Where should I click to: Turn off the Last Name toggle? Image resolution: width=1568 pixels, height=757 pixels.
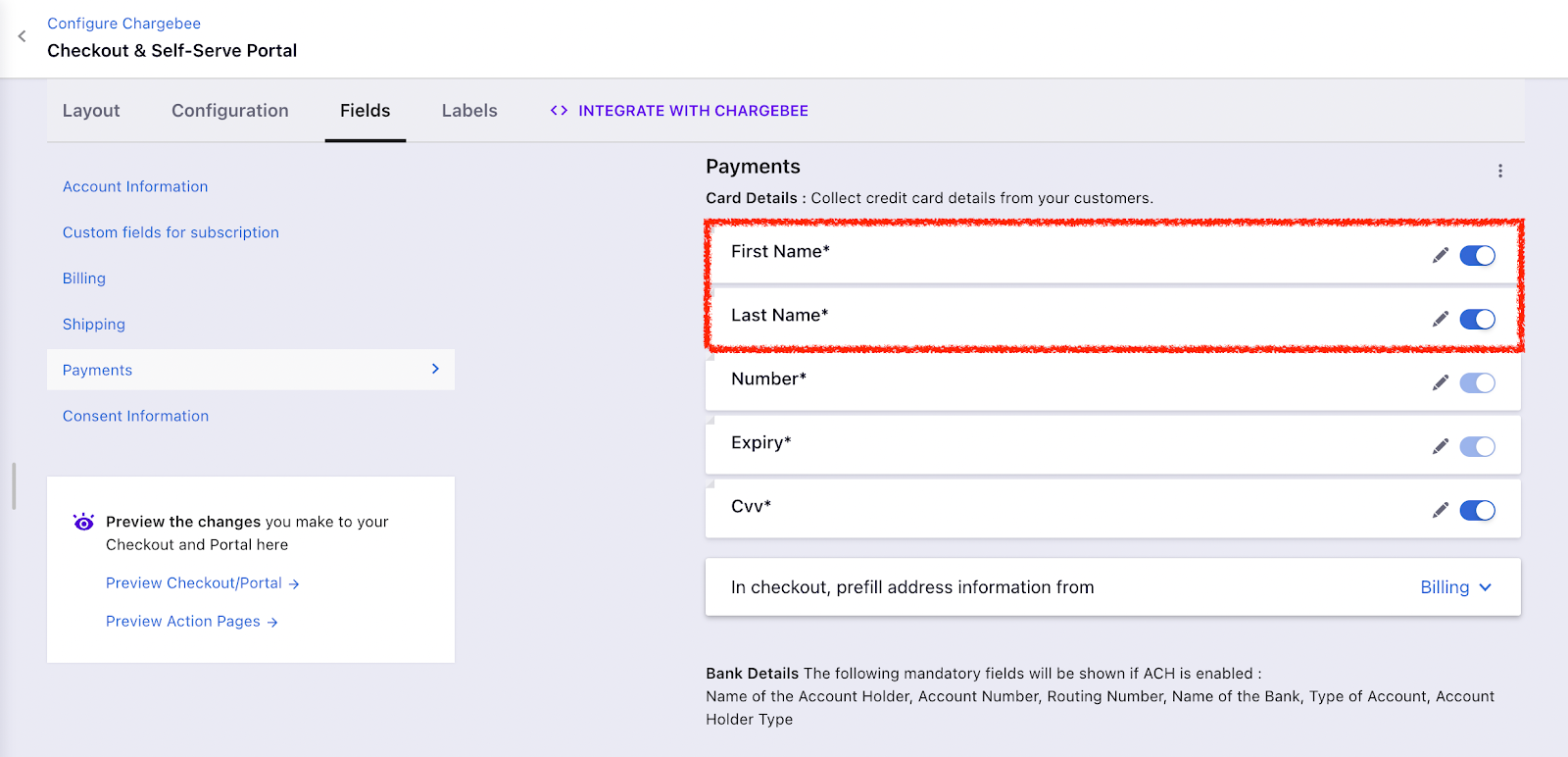[1477, 320]
